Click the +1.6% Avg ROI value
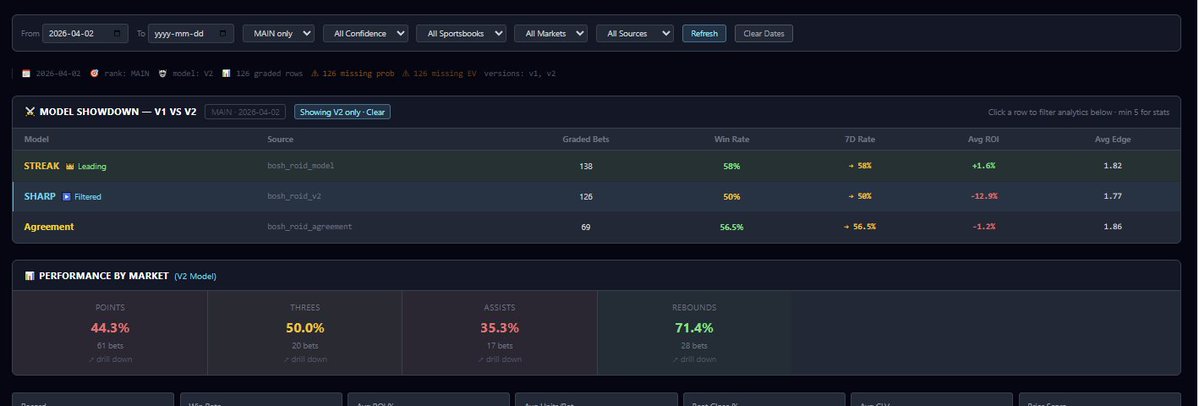The image size is (1199, 406). click(x=983, y=166)
